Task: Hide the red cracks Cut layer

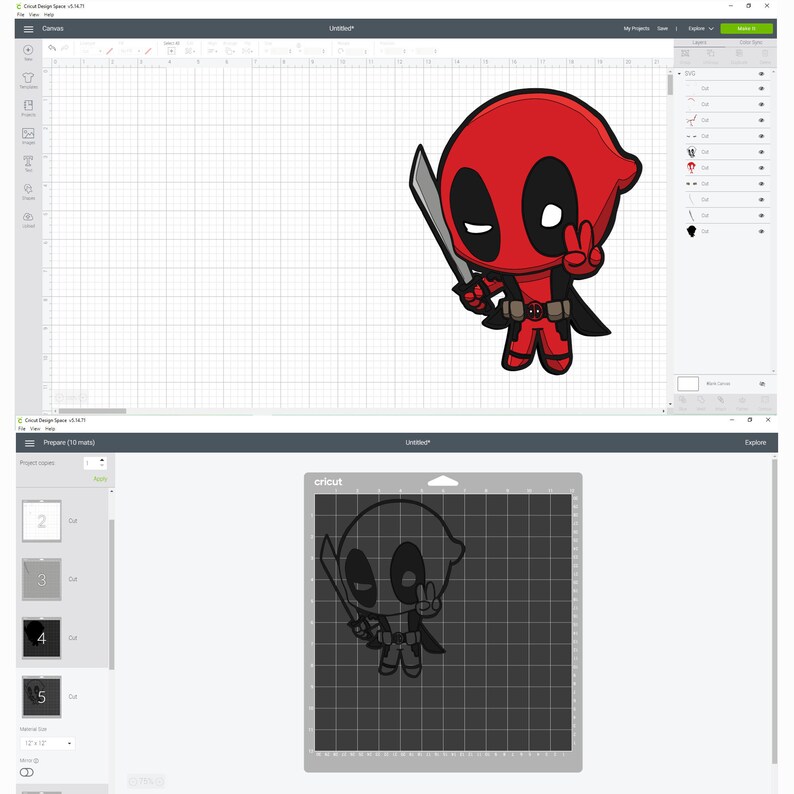Action: (761, 121)
